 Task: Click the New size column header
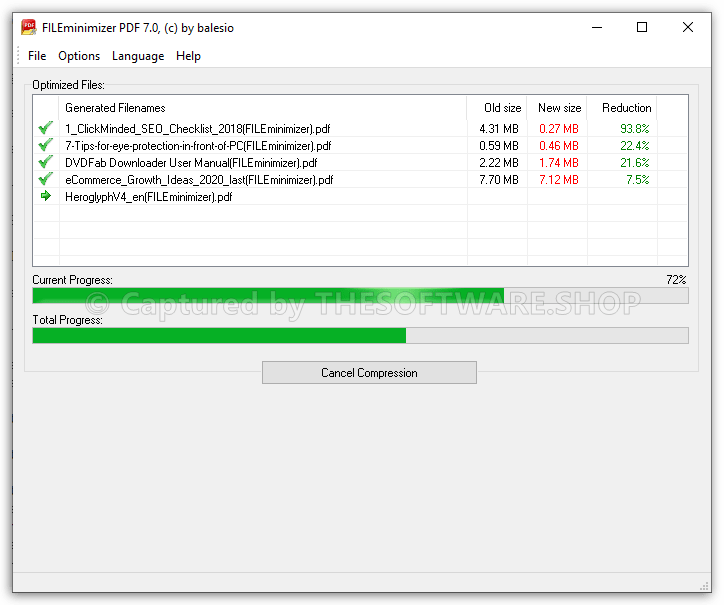click(x=557, y=108)
